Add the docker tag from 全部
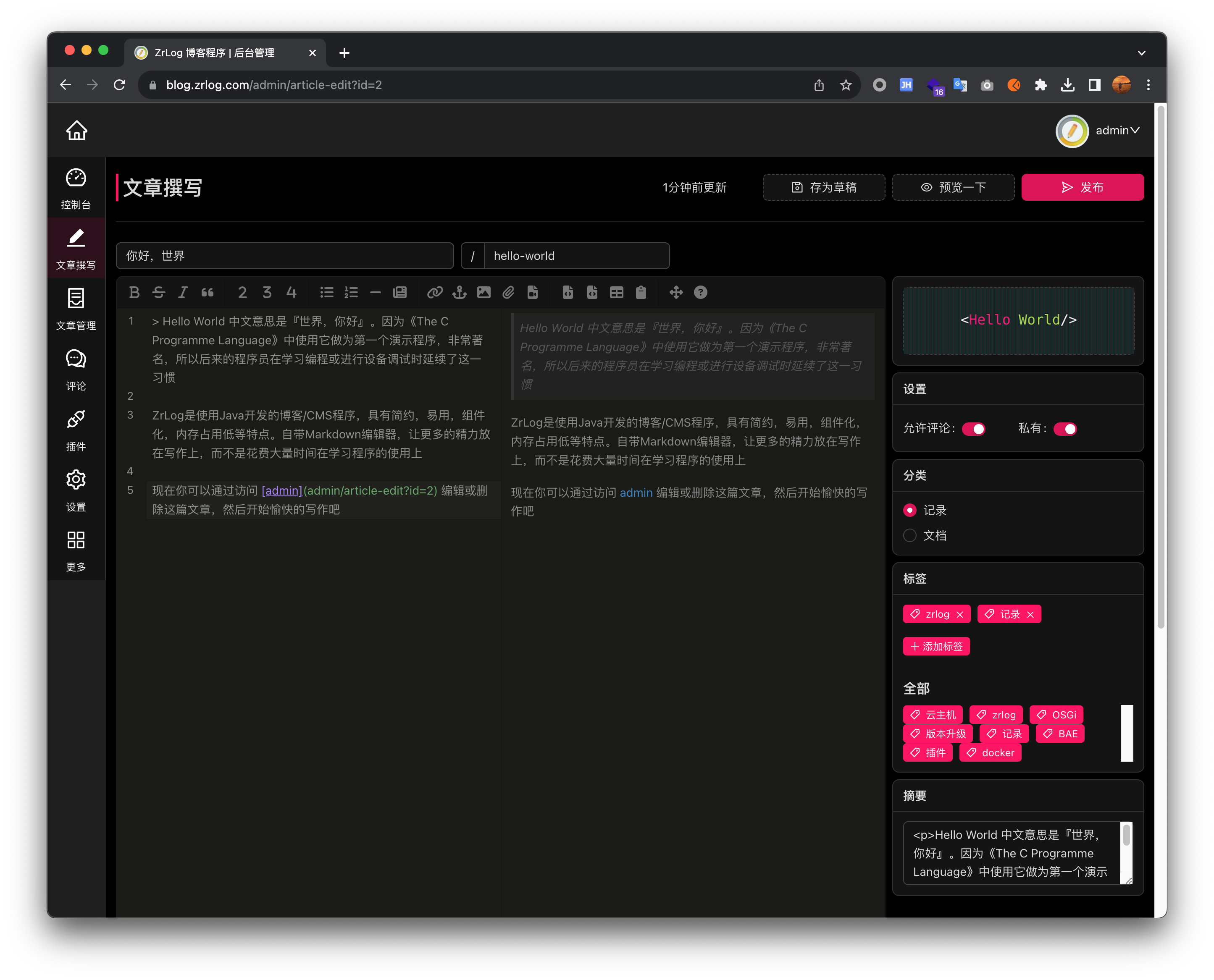 point(991,753)
